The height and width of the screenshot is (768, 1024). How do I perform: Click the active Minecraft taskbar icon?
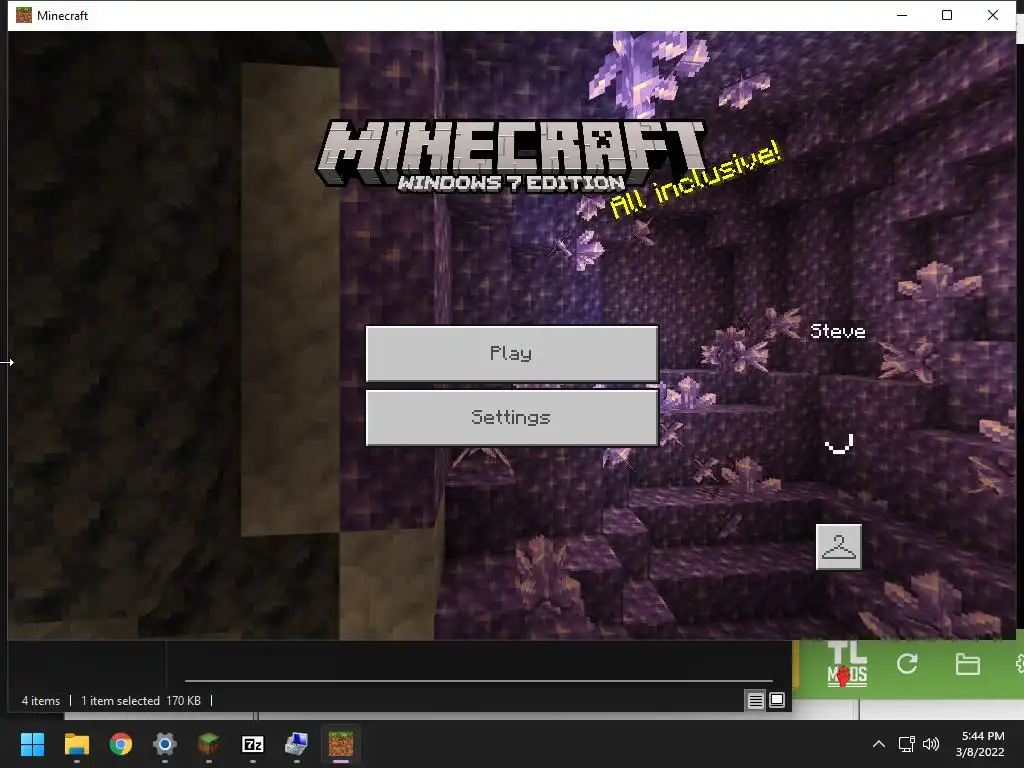tap(341, 744)
